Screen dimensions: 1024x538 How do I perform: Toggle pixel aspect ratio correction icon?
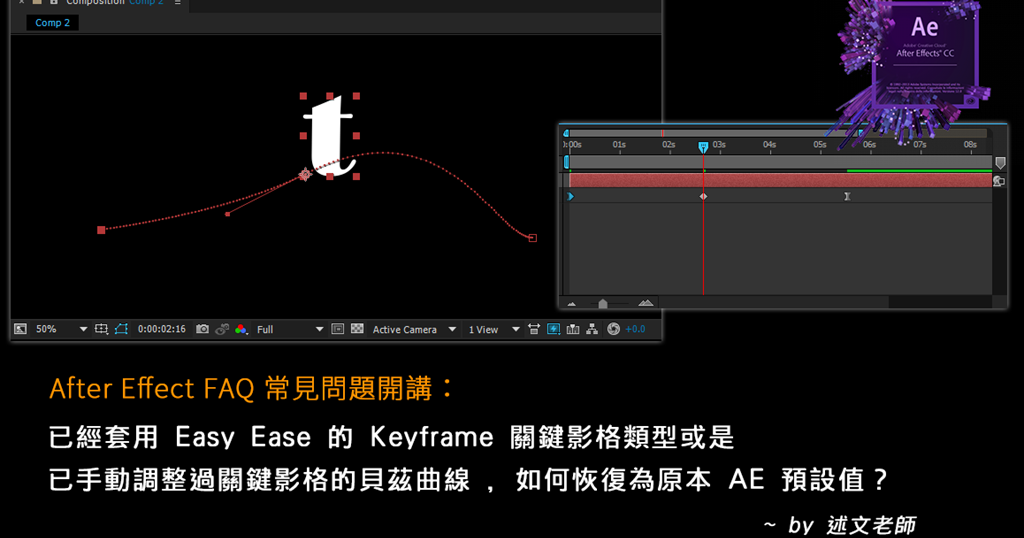534,329
